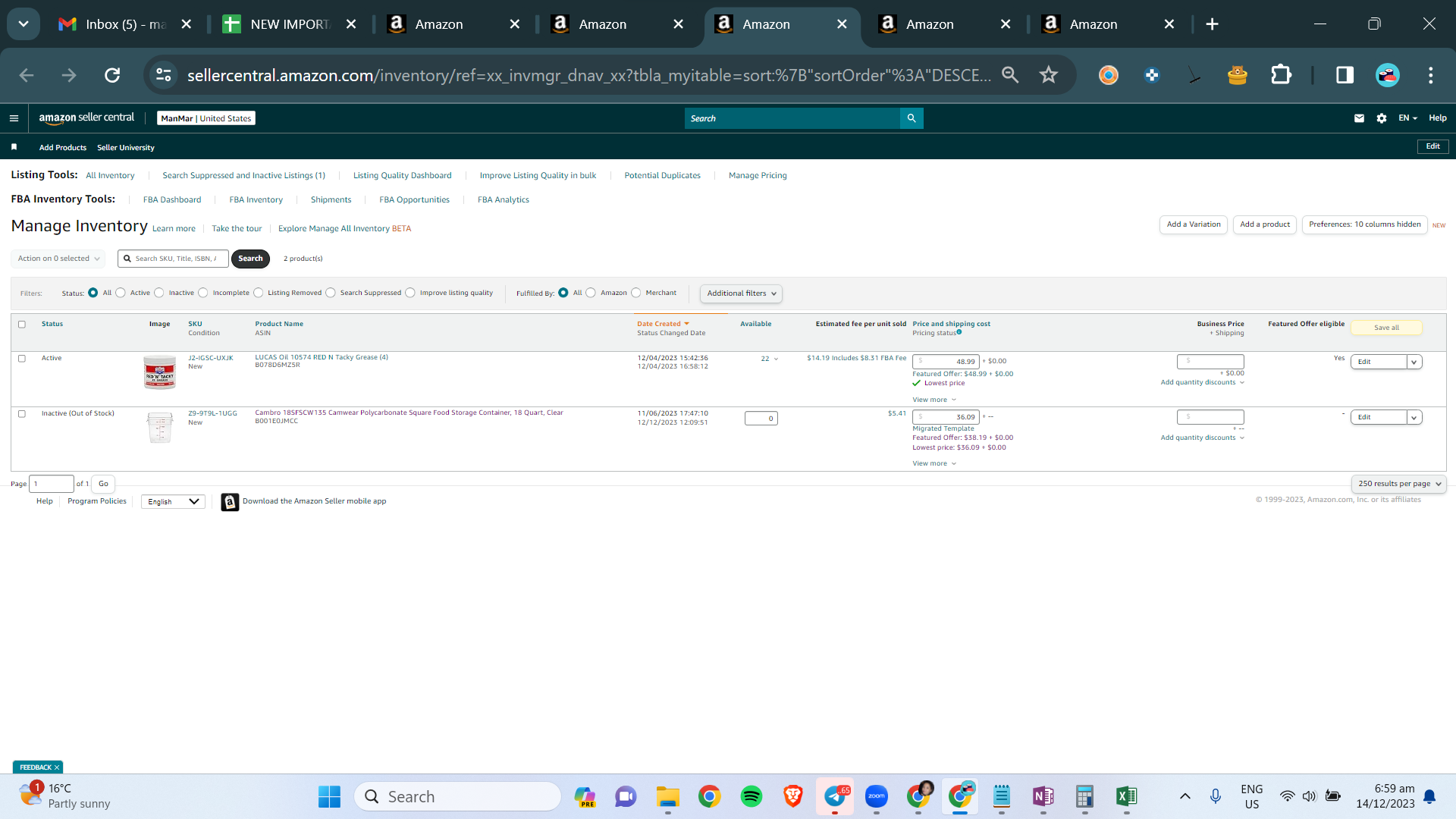Viewport: 1456px width, 819px height.
Task: Switch to the NEW IMPORT spreadsheet tab
Action: click(x=289, y=24)
